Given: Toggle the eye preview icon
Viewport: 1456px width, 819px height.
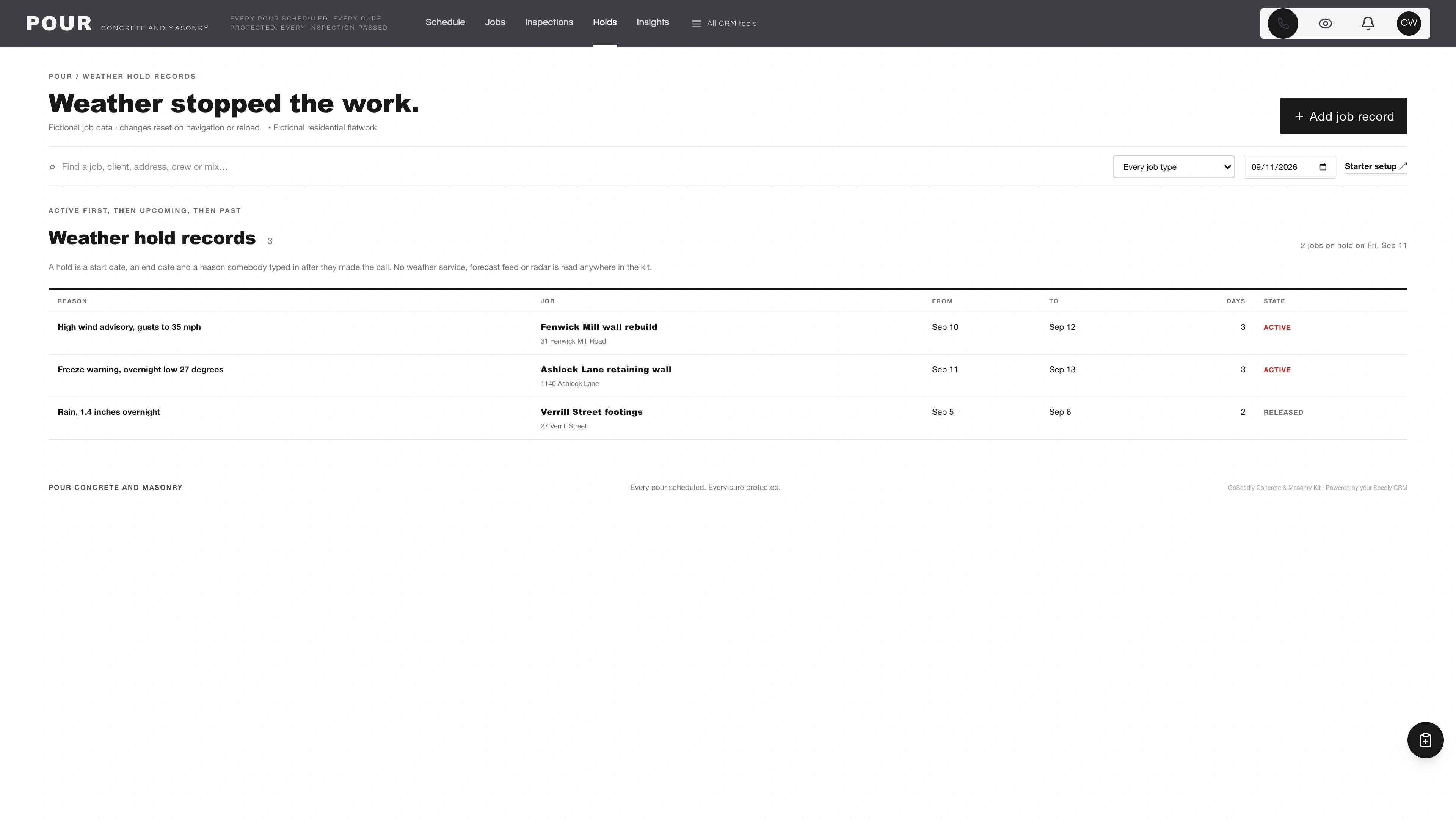Looking at the screenshot, I should point(1326,23).
